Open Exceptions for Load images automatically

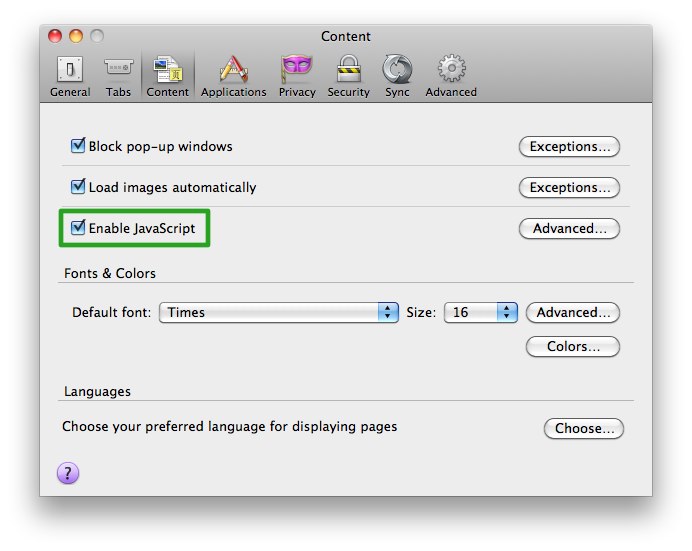[x=569, y=187]
